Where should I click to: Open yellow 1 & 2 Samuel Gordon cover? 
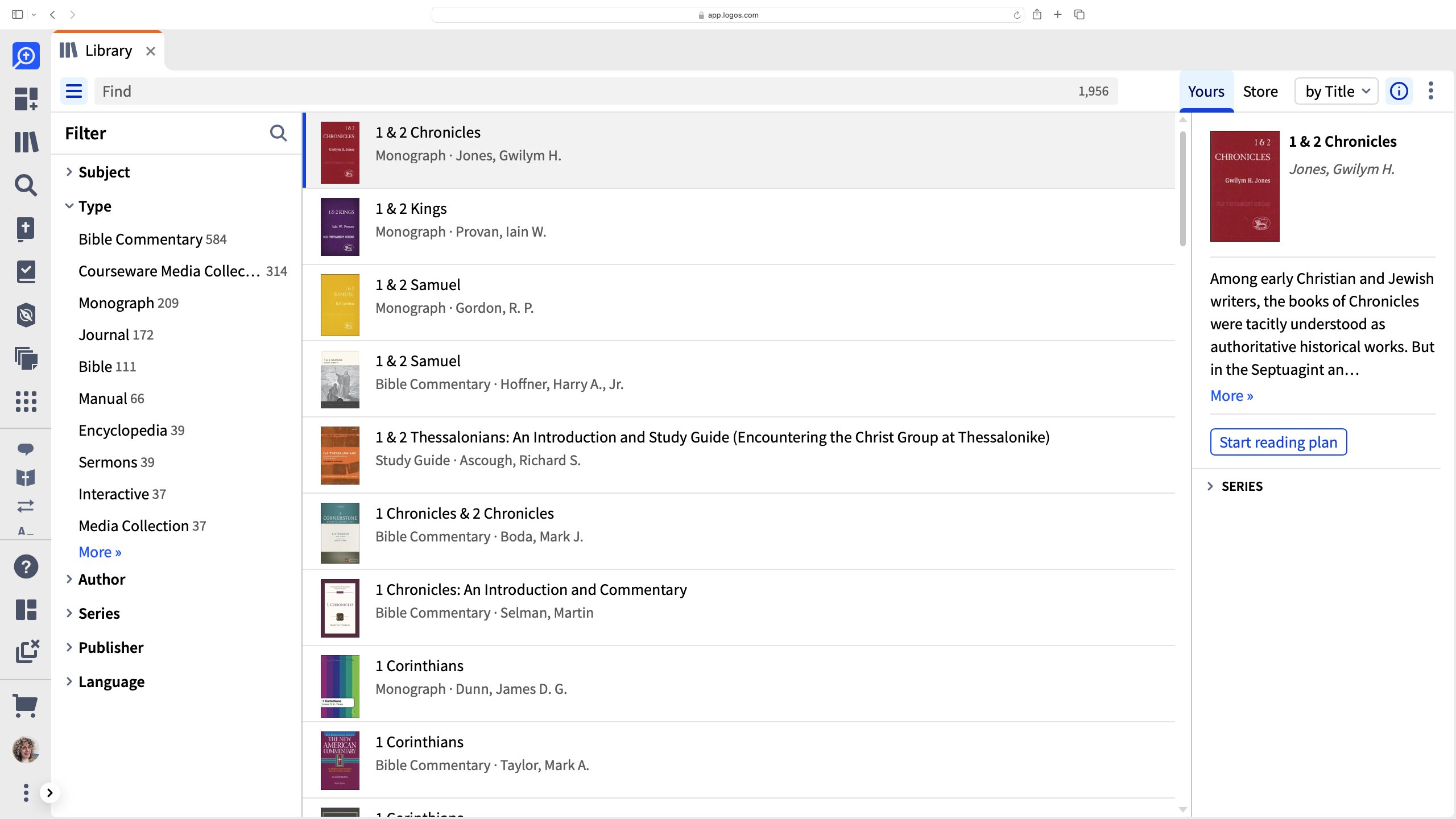pyautogui.click(x=340, y=305)
